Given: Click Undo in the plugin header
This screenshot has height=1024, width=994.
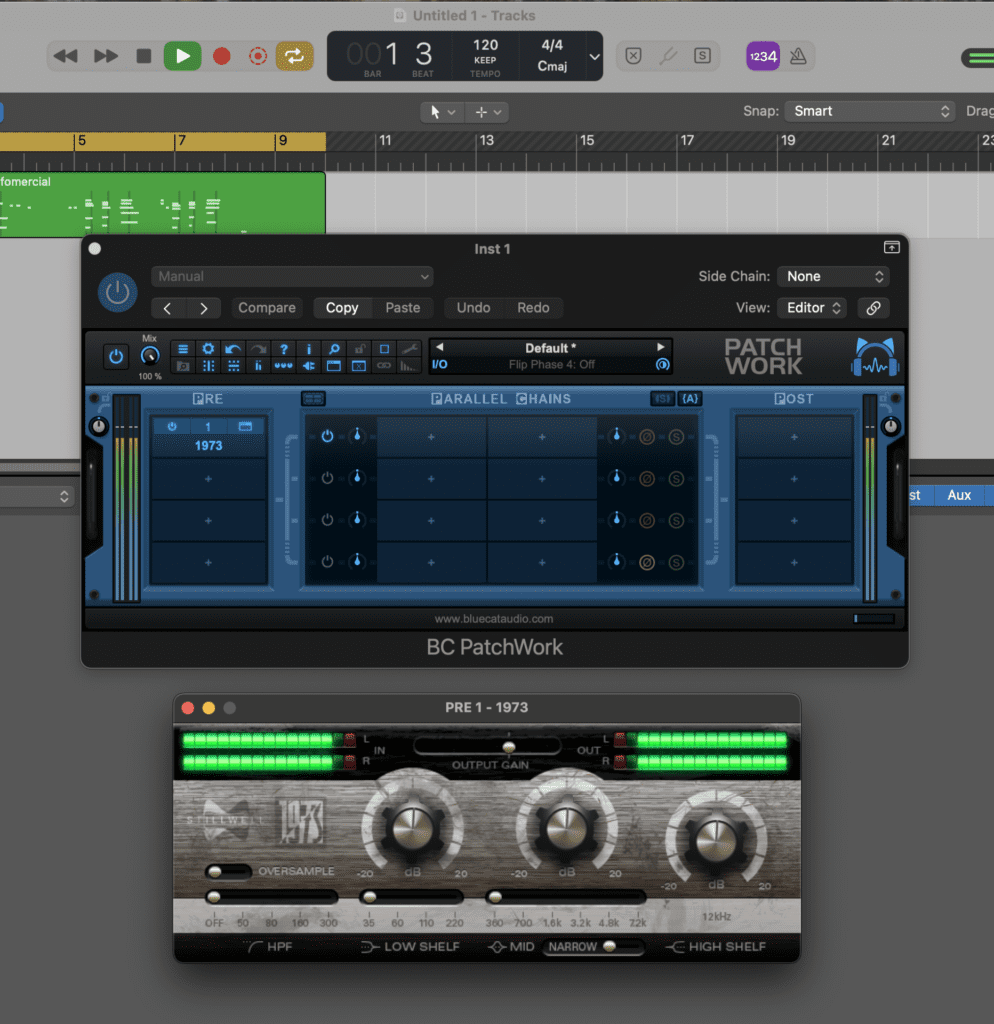Looking at the screenshot, I should point(473,308).
